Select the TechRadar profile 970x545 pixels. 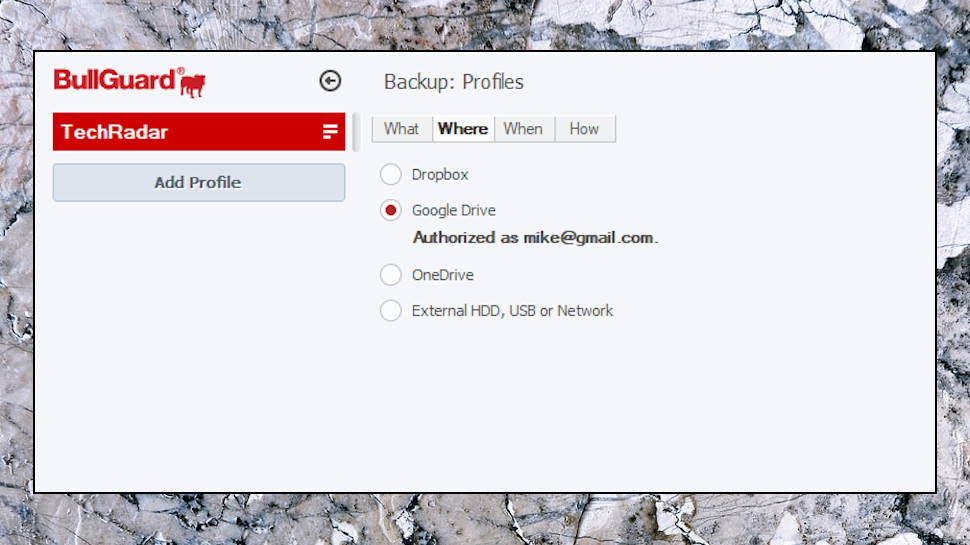[199, 132]
